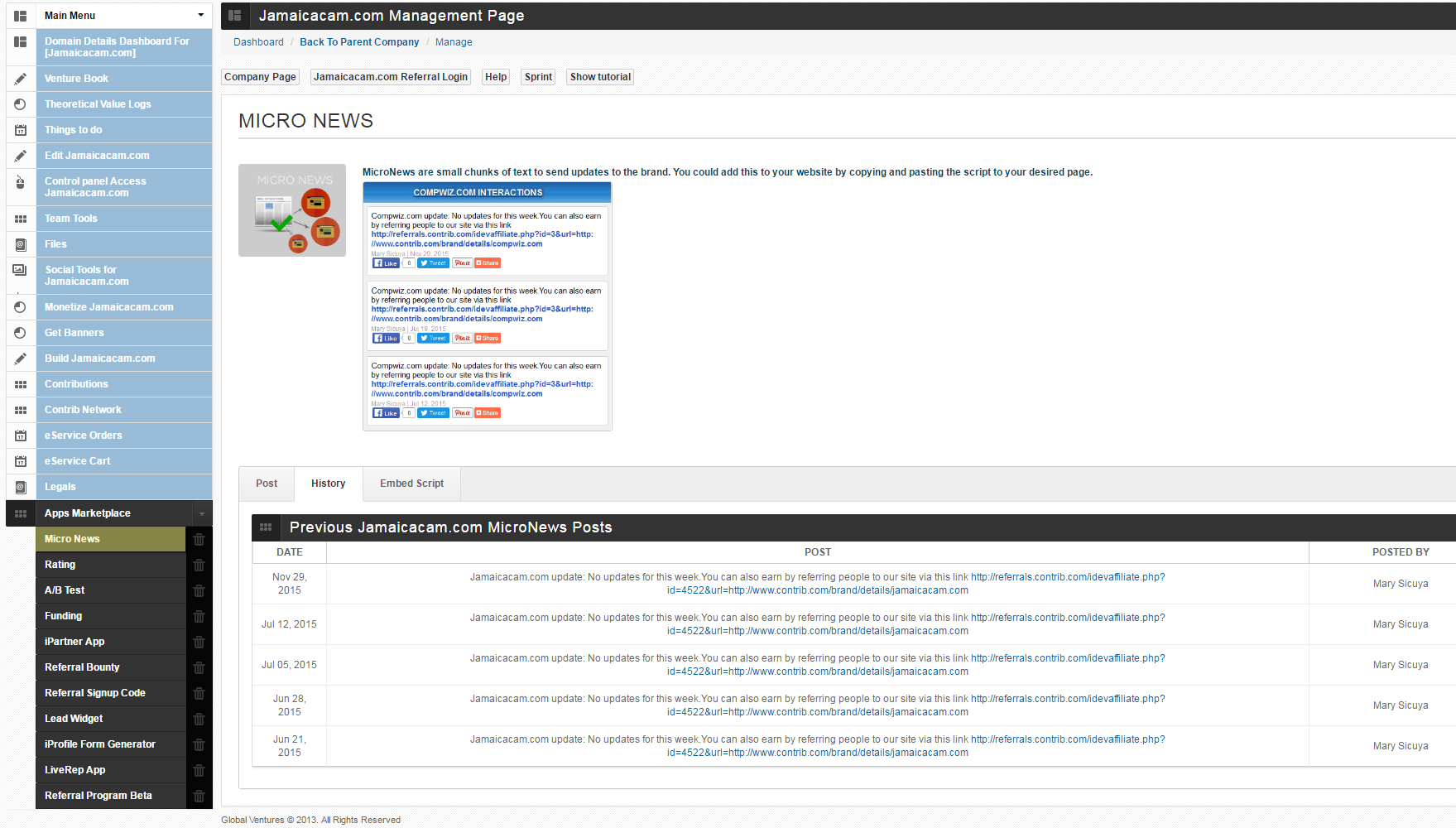Image resolution: width=1456 pixels, height=828 pixels.
Task: Click the pie icon beside Theoretical Value Logs
Action: click(x=21, y=104)
